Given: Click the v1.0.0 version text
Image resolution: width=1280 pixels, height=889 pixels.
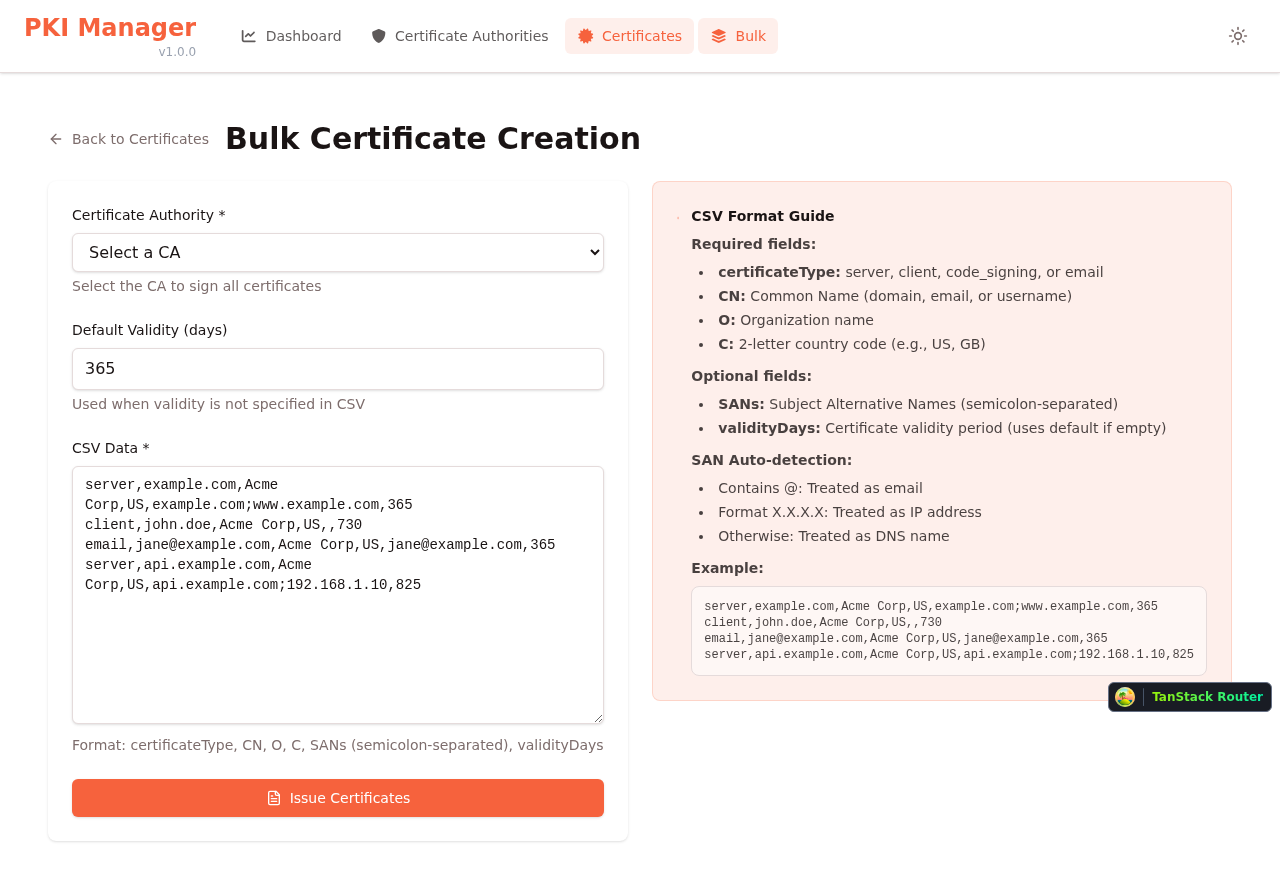Looking at the screenshot, I should pos(177,52).
